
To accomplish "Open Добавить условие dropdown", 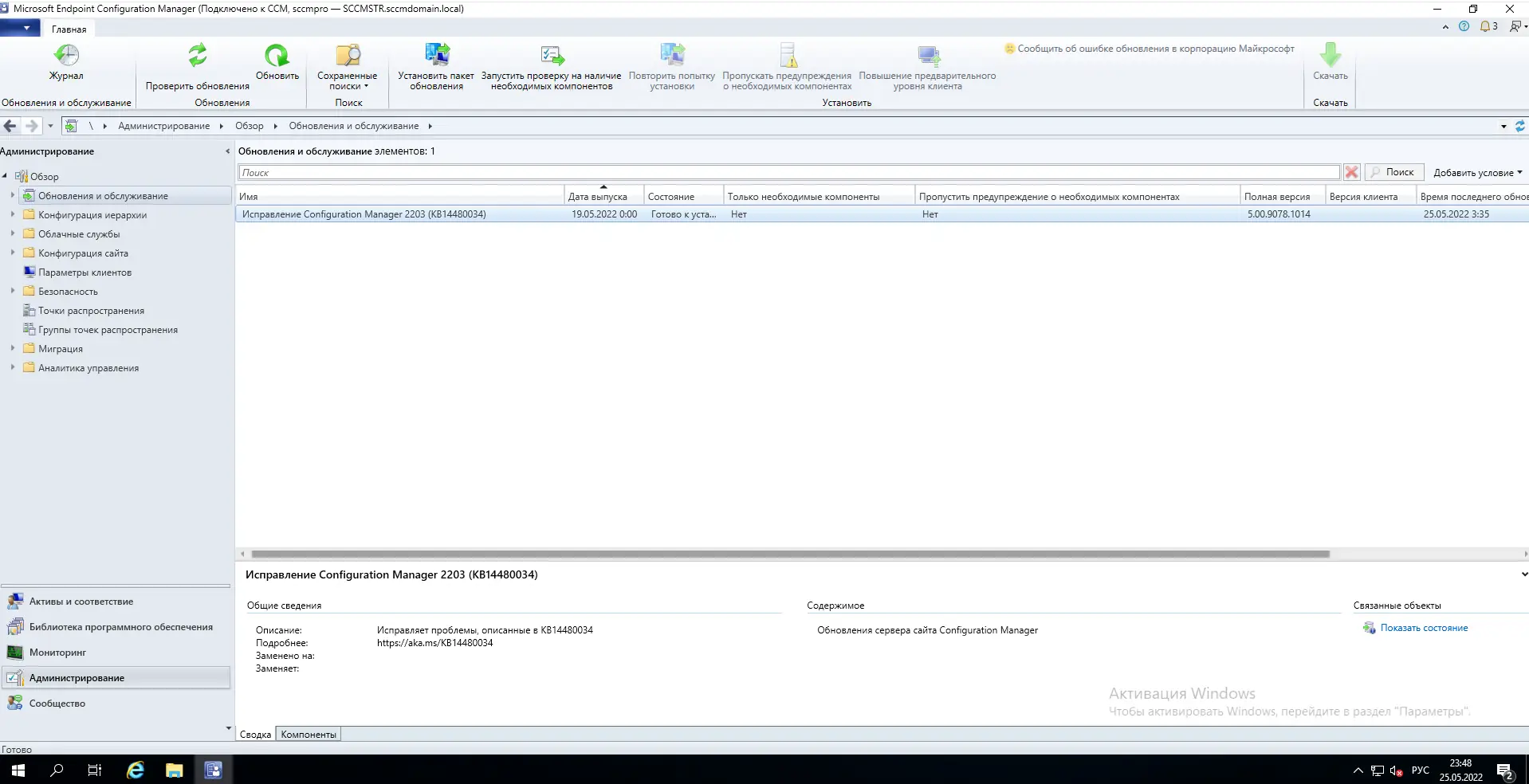I will [1477, 172].
